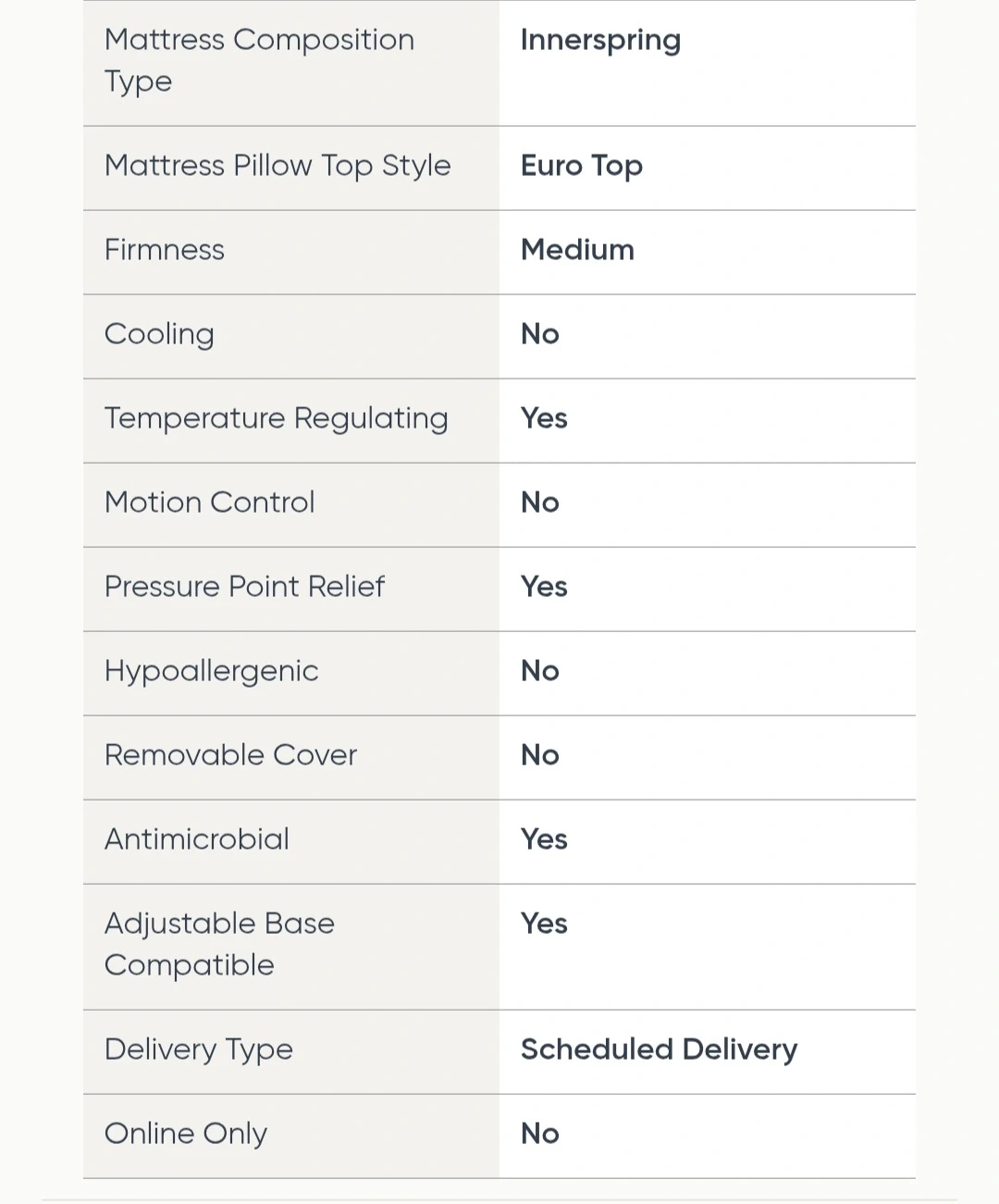The image size is (999, 1204).
Task: Select the Scheduled Delivery value
Action: 659,1049
